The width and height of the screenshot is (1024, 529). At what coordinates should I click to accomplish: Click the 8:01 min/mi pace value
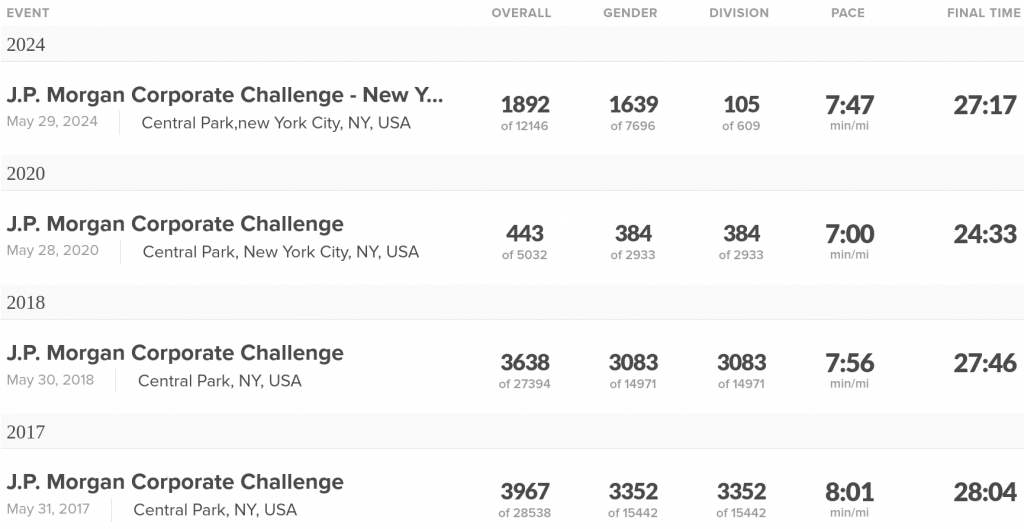coord(849,492)
